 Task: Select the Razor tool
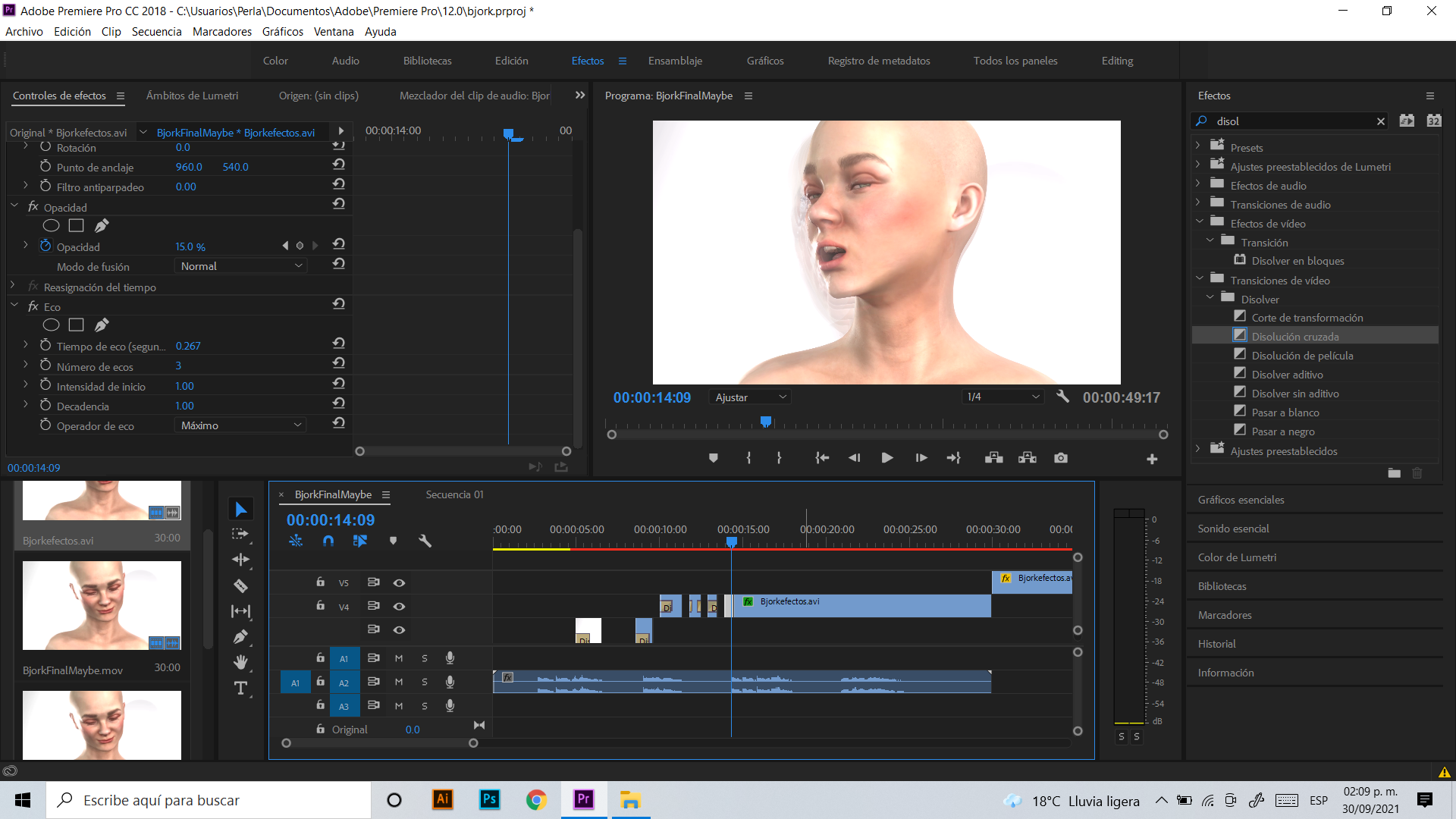point(240,585)
